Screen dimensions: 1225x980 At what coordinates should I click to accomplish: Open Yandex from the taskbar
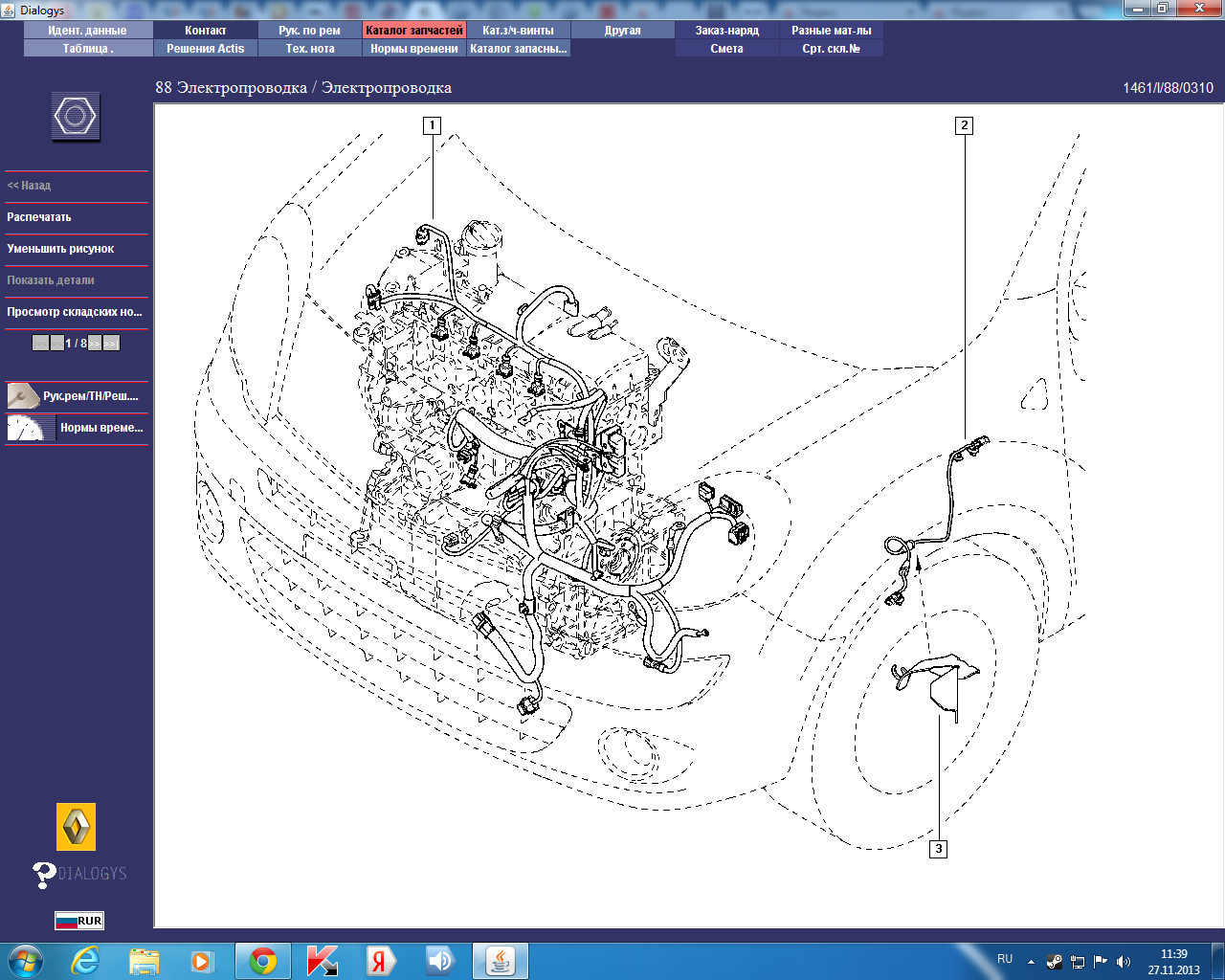coord(381,961)
